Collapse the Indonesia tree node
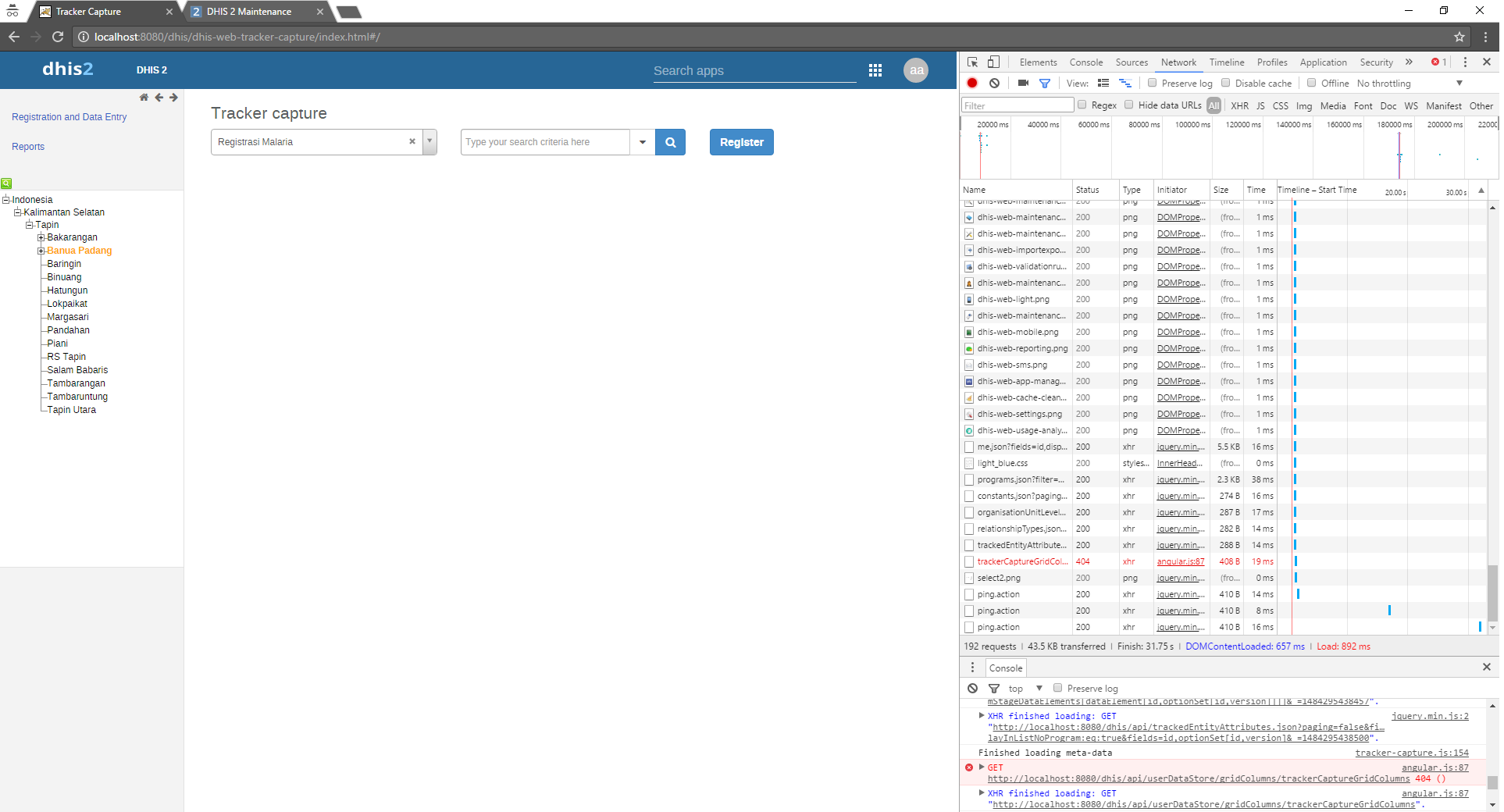 pos(6,200)
